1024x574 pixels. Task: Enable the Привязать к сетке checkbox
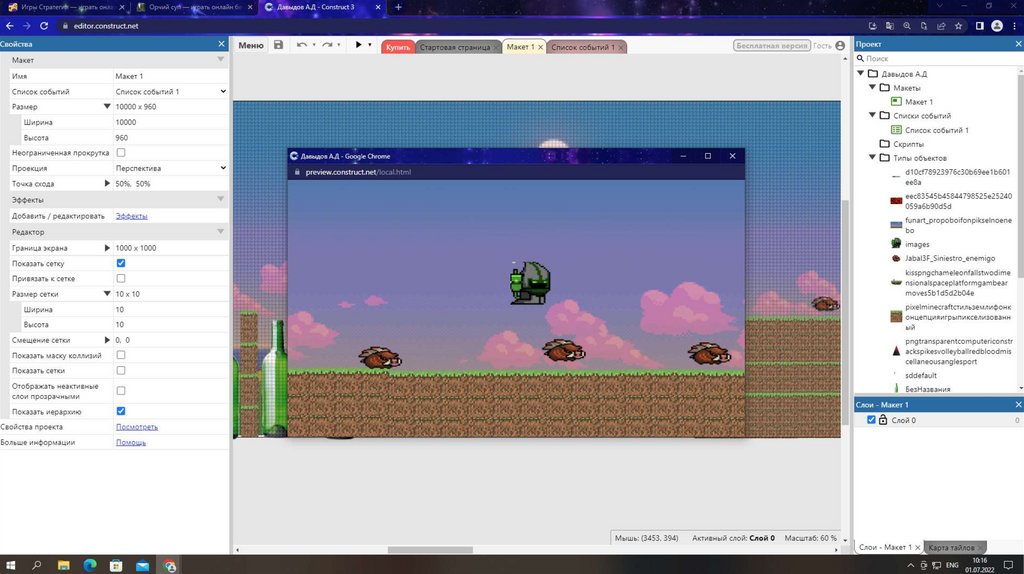(121, 278)
